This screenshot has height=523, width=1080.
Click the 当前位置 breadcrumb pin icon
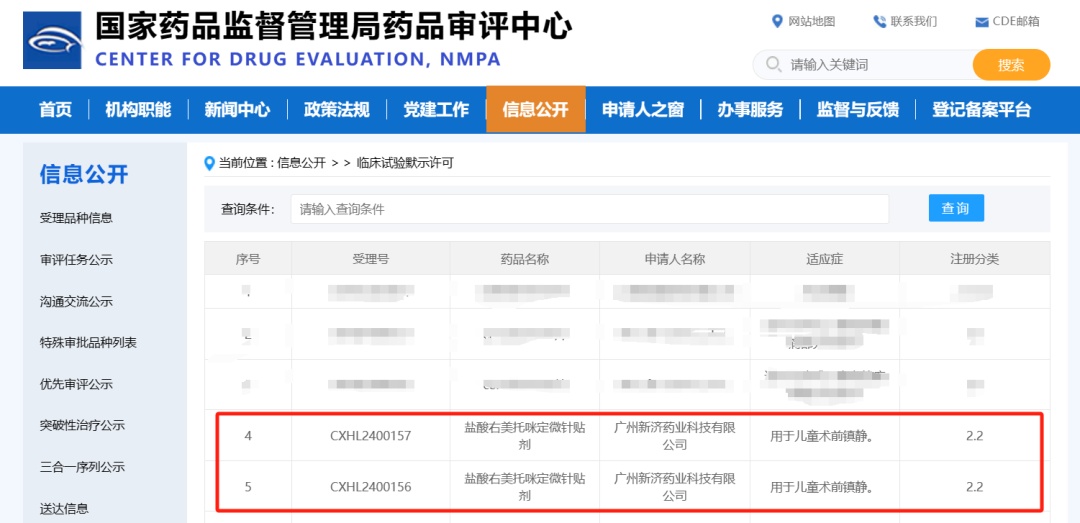pos(209,163)
